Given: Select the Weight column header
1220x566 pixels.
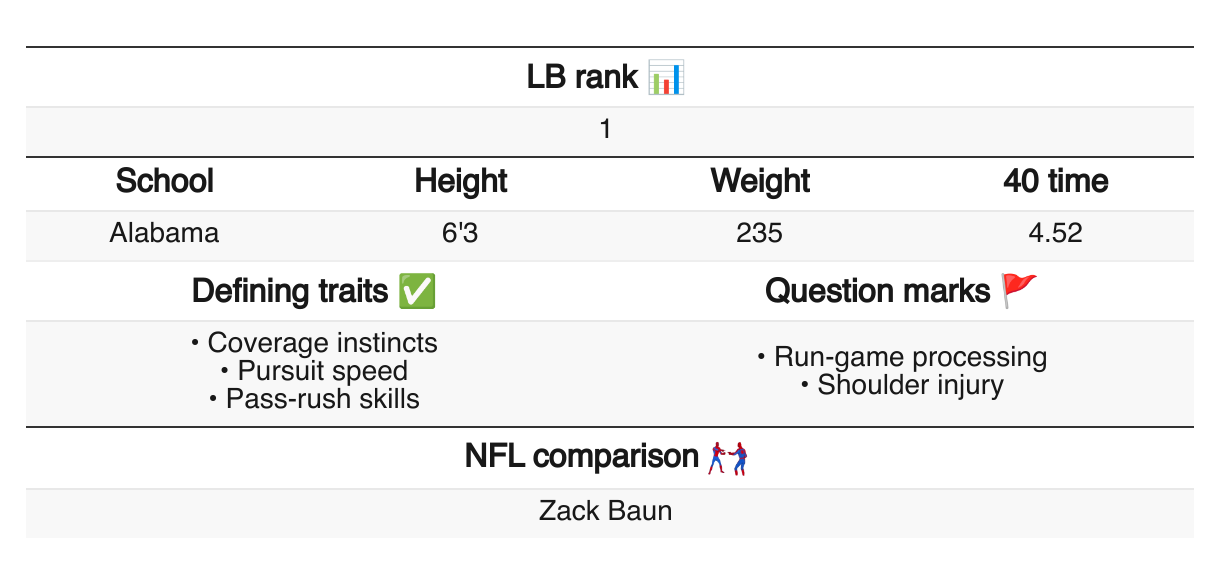Looking at the screenshot, I should click(x=760, y=182).
